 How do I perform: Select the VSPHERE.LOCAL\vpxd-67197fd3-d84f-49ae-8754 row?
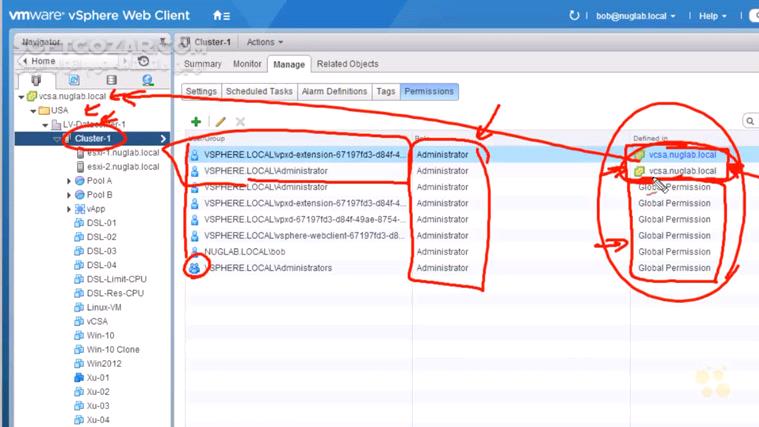[x=472, y=219]
